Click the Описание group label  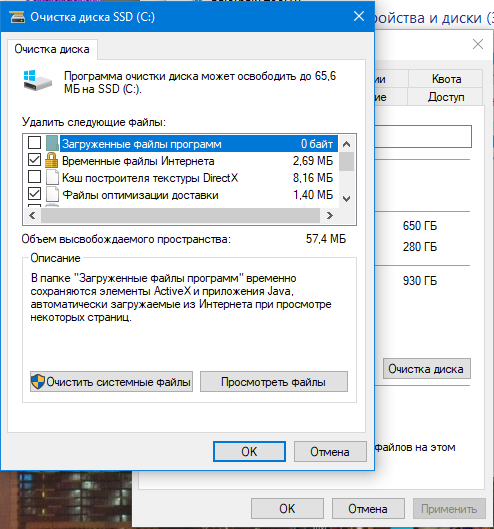pos(55,258)
